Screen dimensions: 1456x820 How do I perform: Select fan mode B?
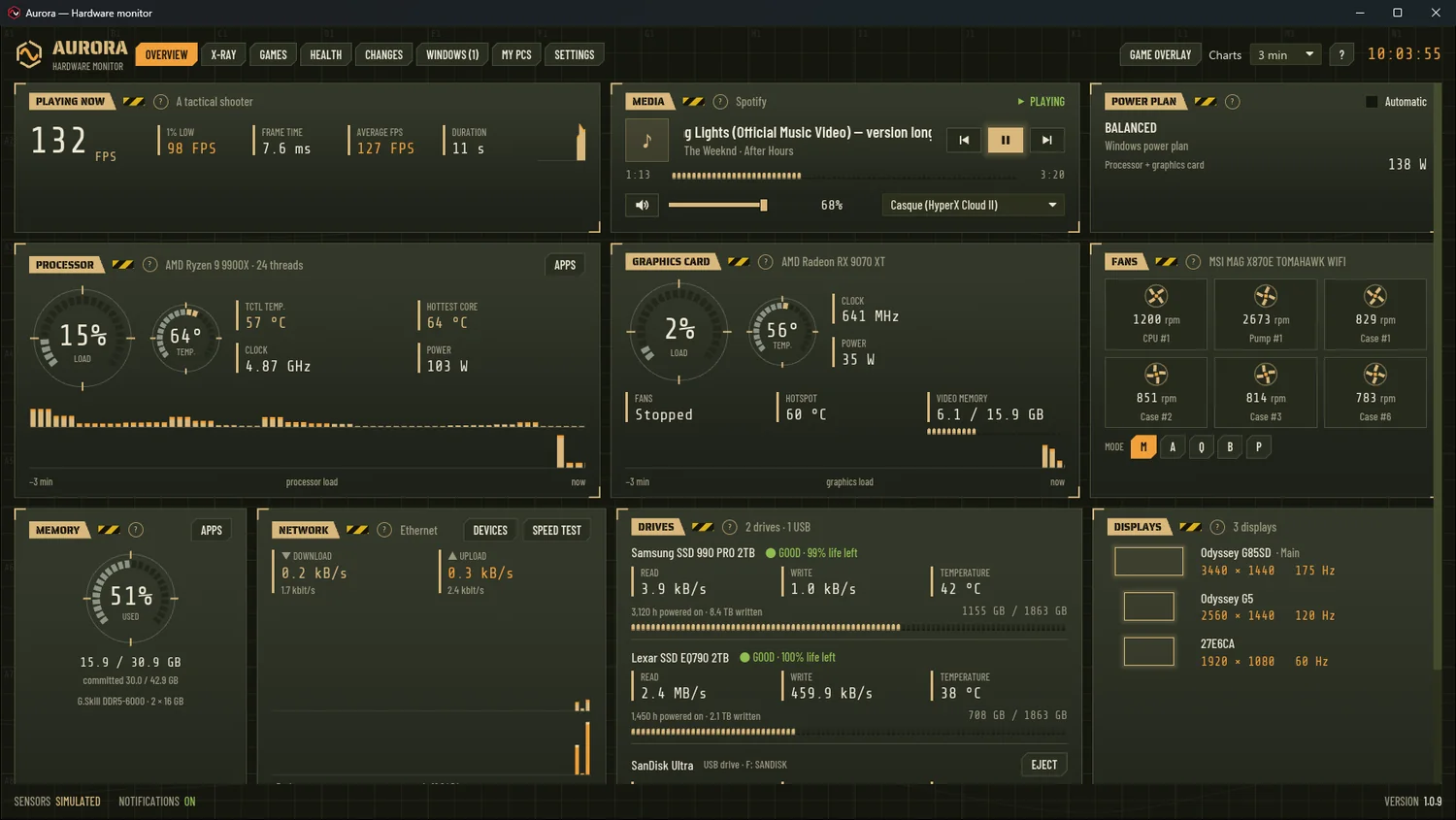(1230, 447)
